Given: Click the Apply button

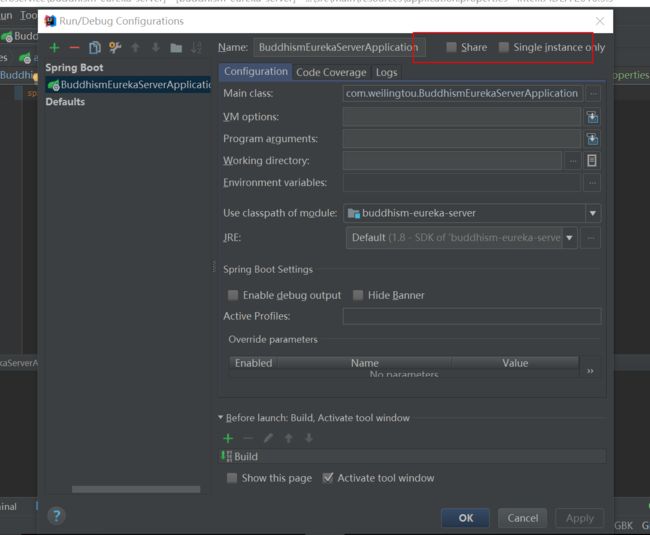Looking at the screenshot, I should point(580,518).
